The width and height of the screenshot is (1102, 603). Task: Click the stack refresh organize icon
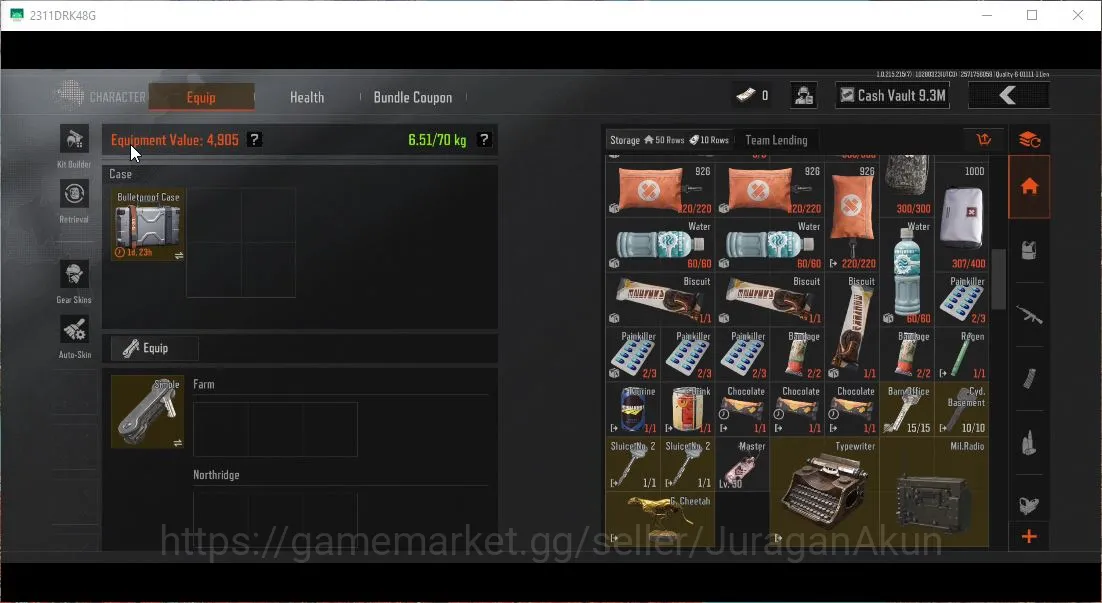coord(1030,140)
